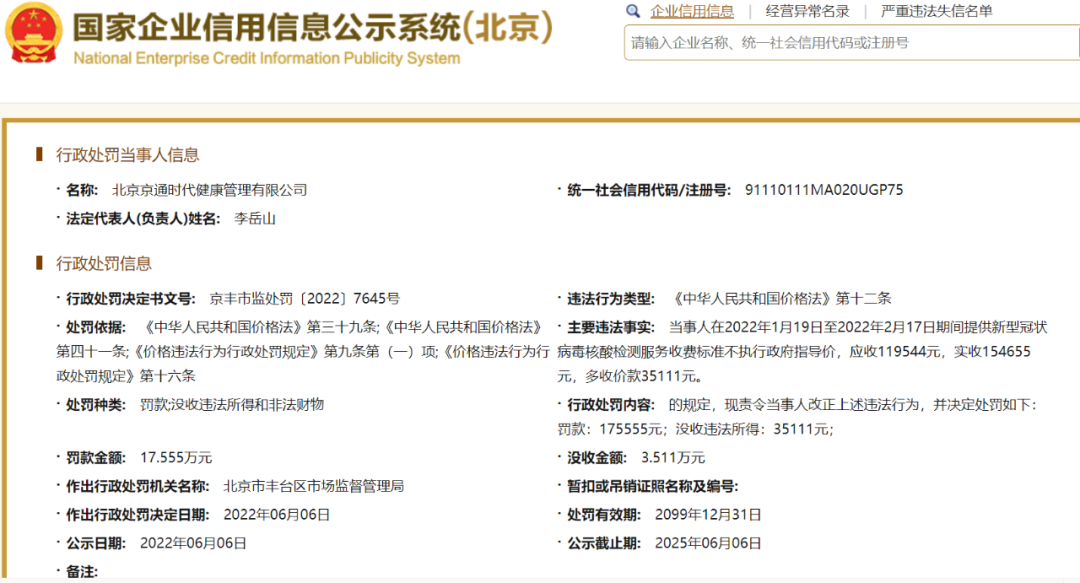Click legal representative name 李岳山
Screen dimensions: 1080x583
click(x=254, y=218)
